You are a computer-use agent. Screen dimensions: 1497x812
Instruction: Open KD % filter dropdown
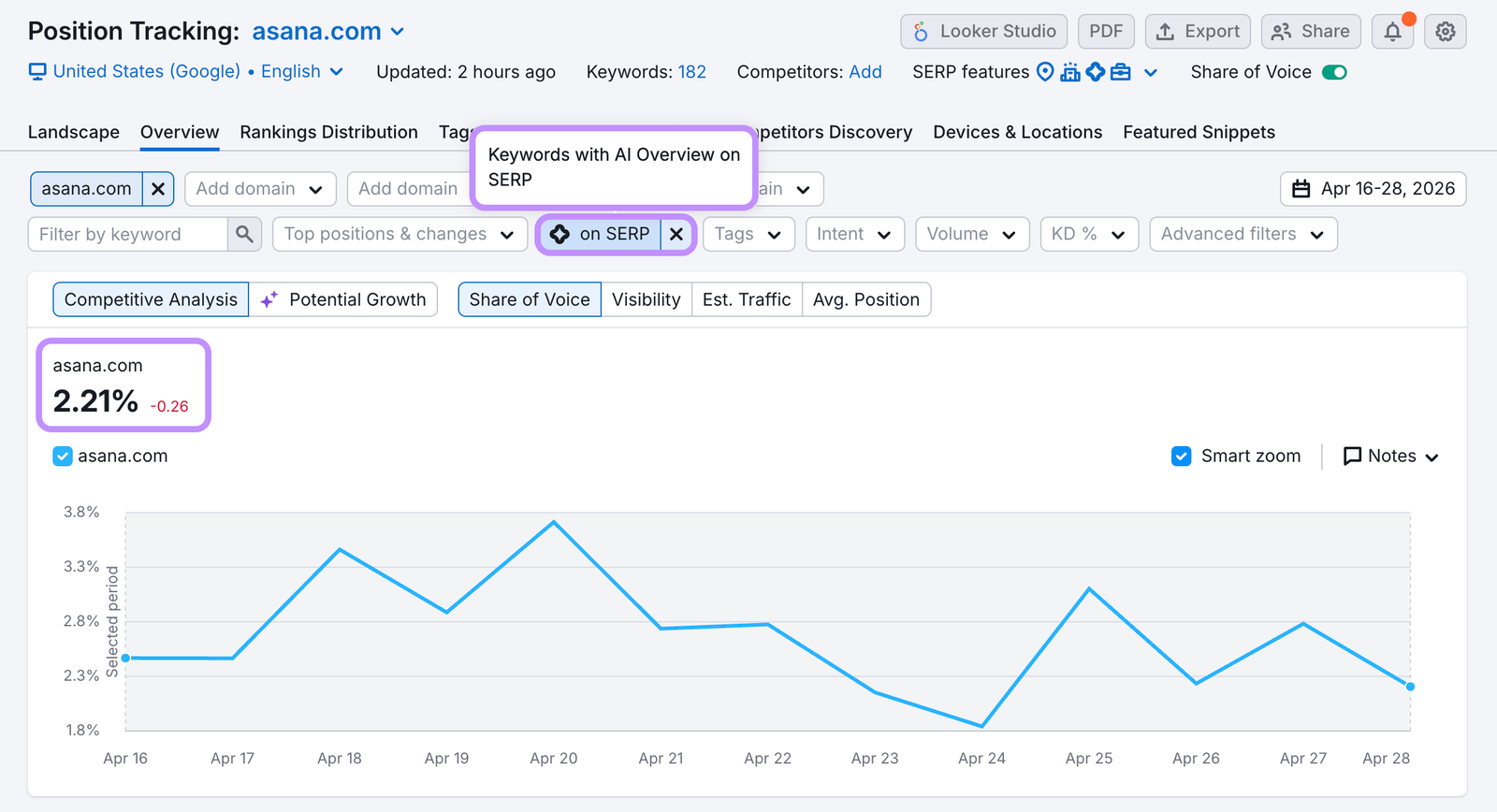click(x=1089, y=234)
